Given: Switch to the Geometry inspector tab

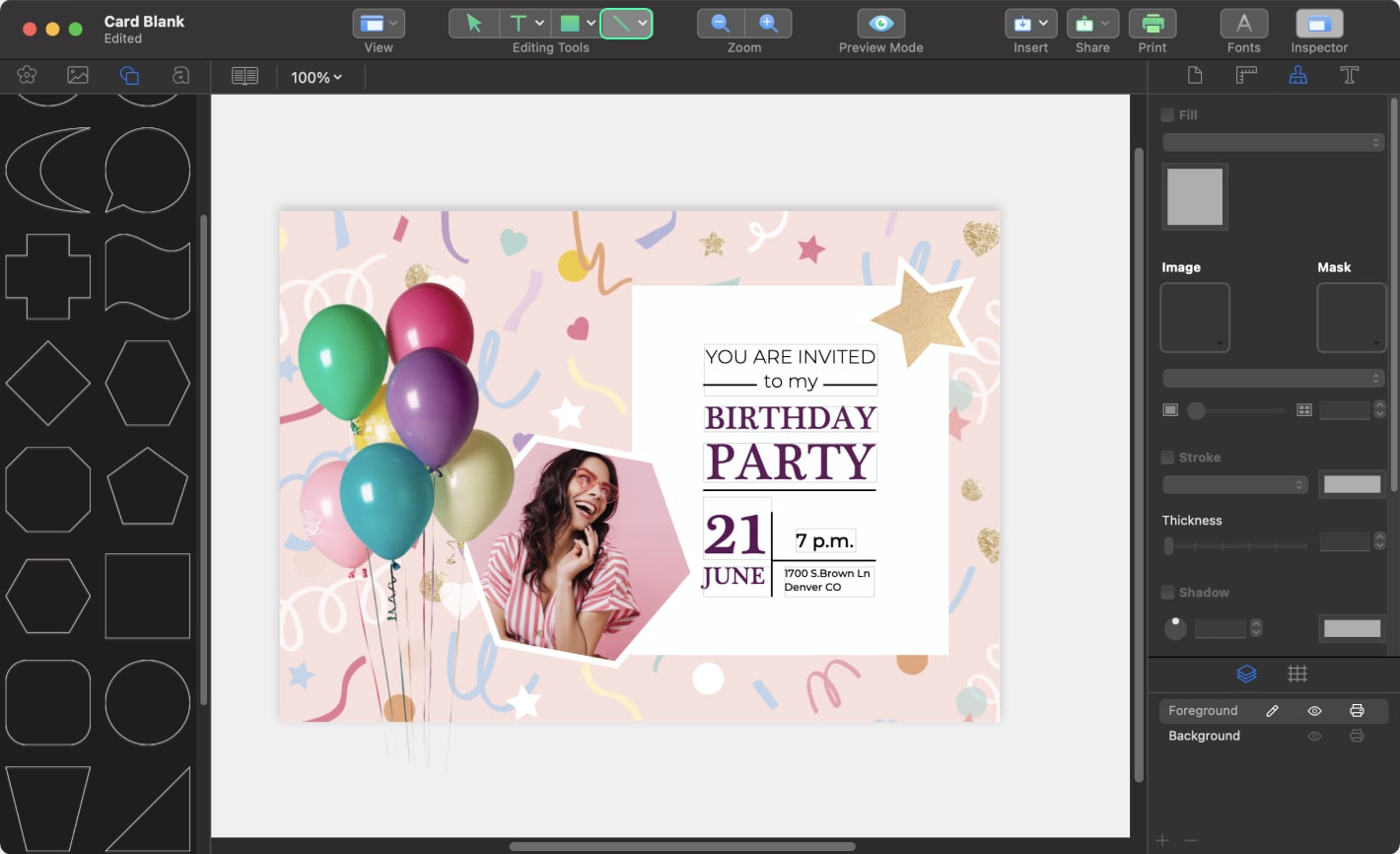Looking at the screenshot, I should [x=1246, y=75].
